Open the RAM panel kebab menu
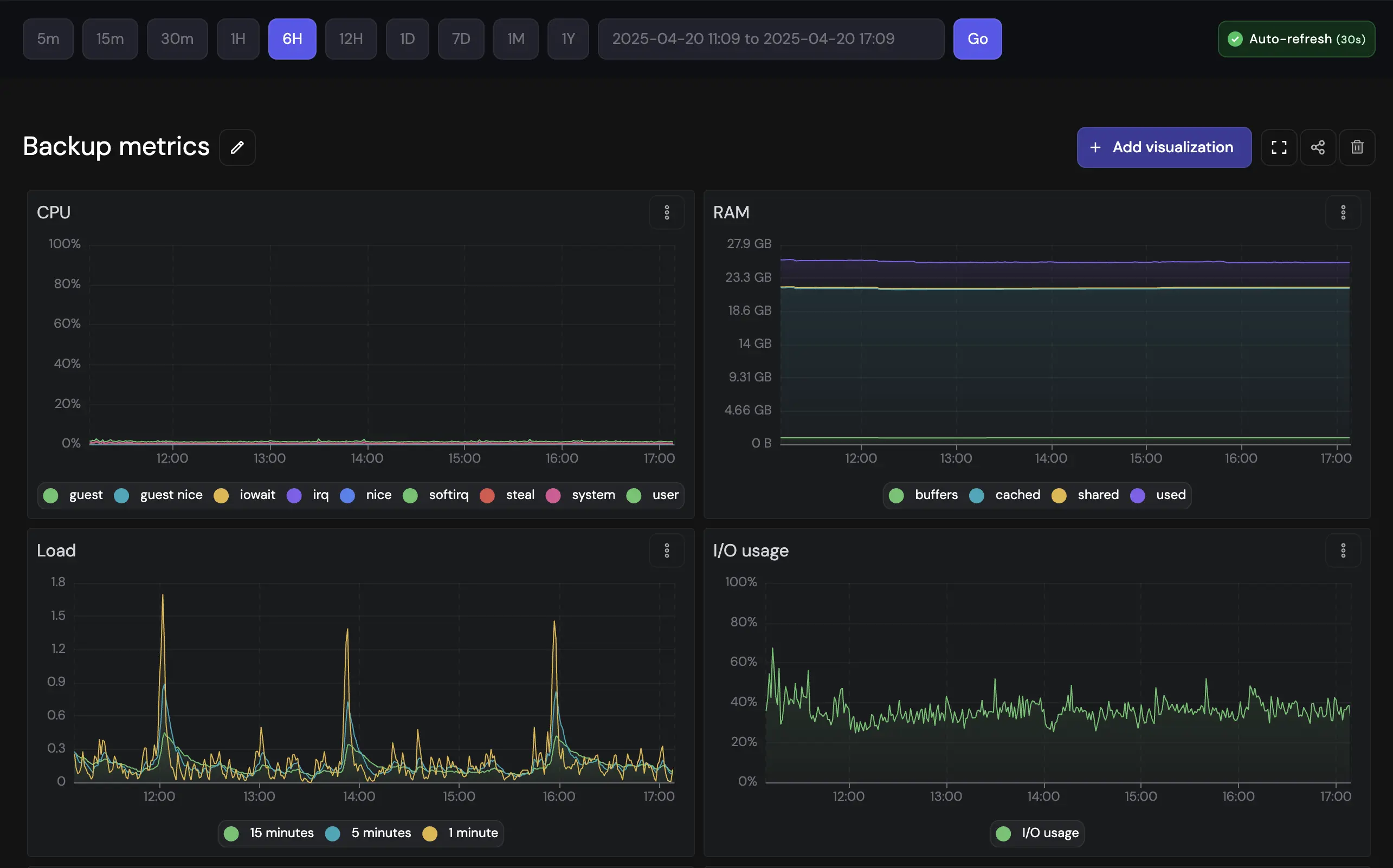1393x868 pixels. click(x=1343, y=212)
